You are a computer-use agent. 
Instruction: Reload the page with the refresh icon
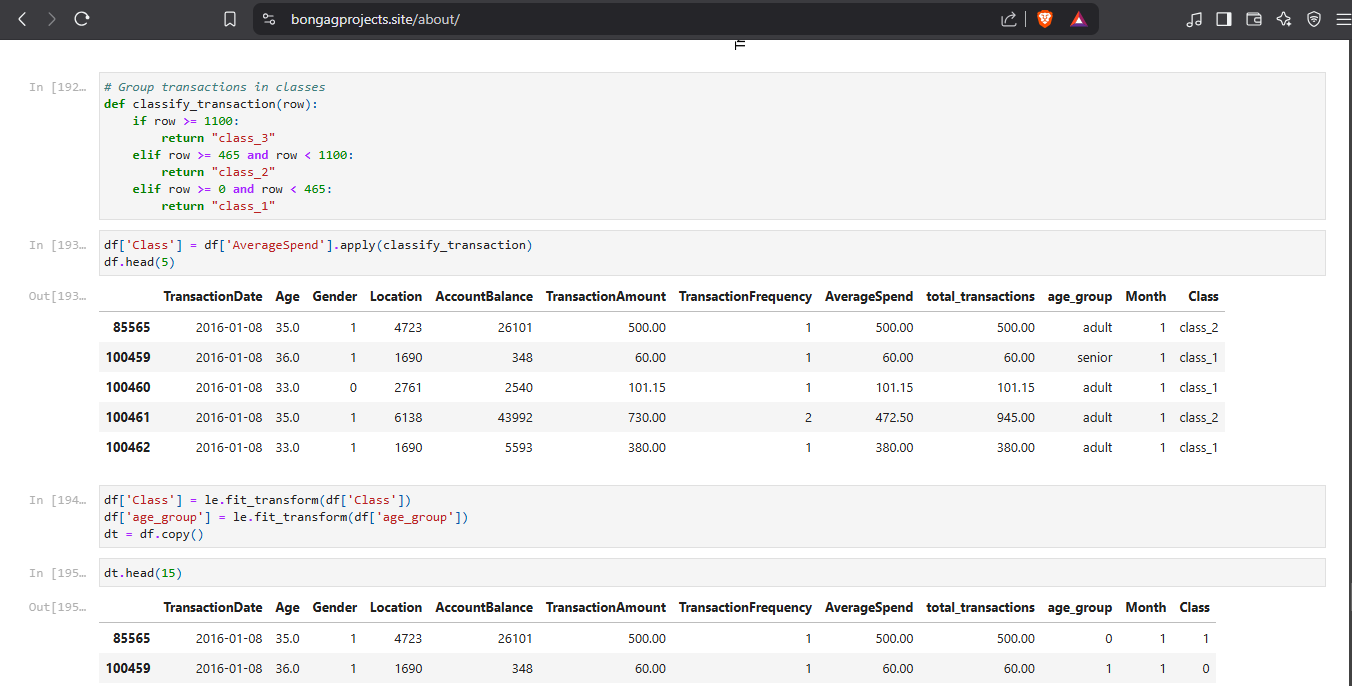click(x=82, y=19)
